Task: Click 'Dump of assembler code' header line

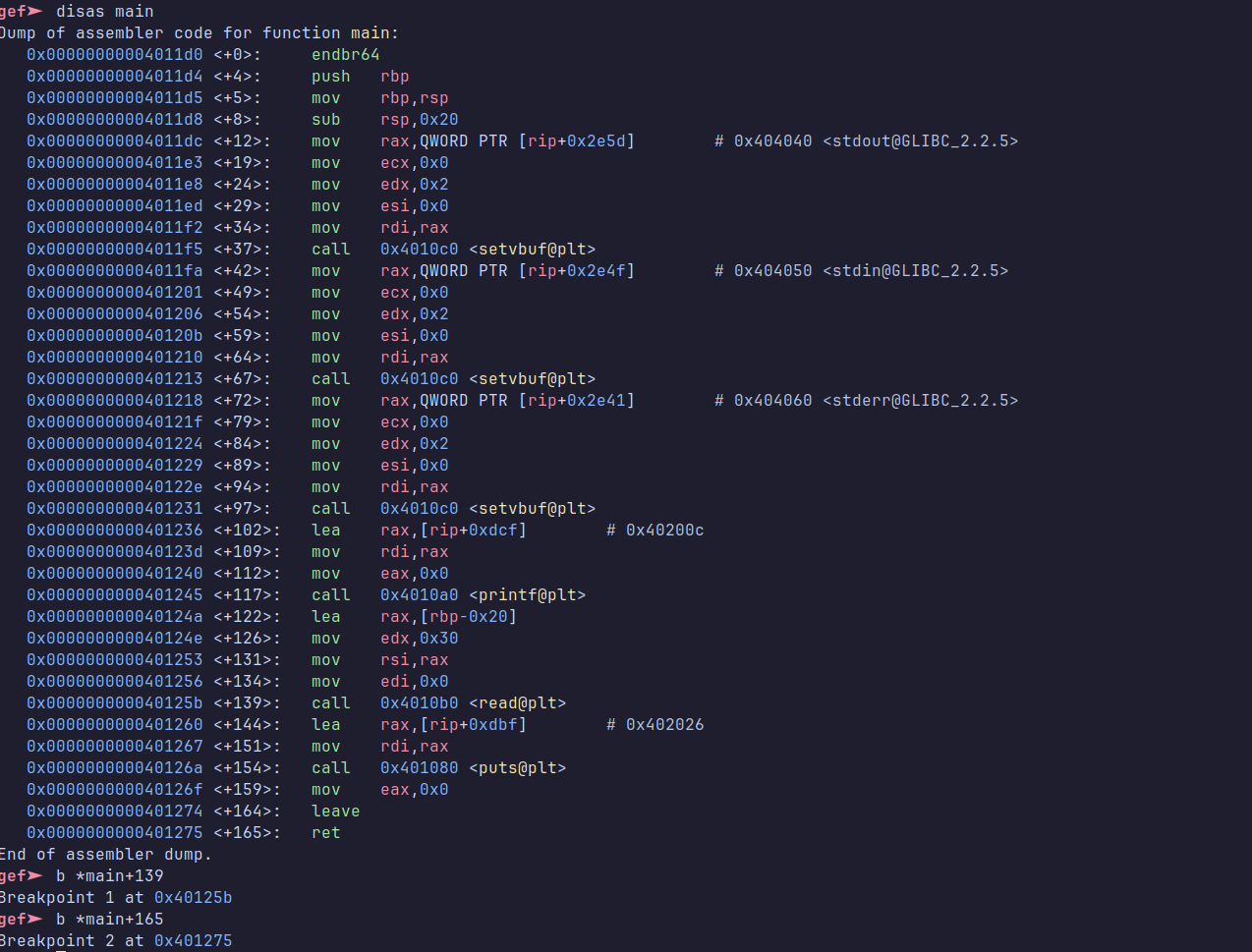Action: tap(199, 32)
